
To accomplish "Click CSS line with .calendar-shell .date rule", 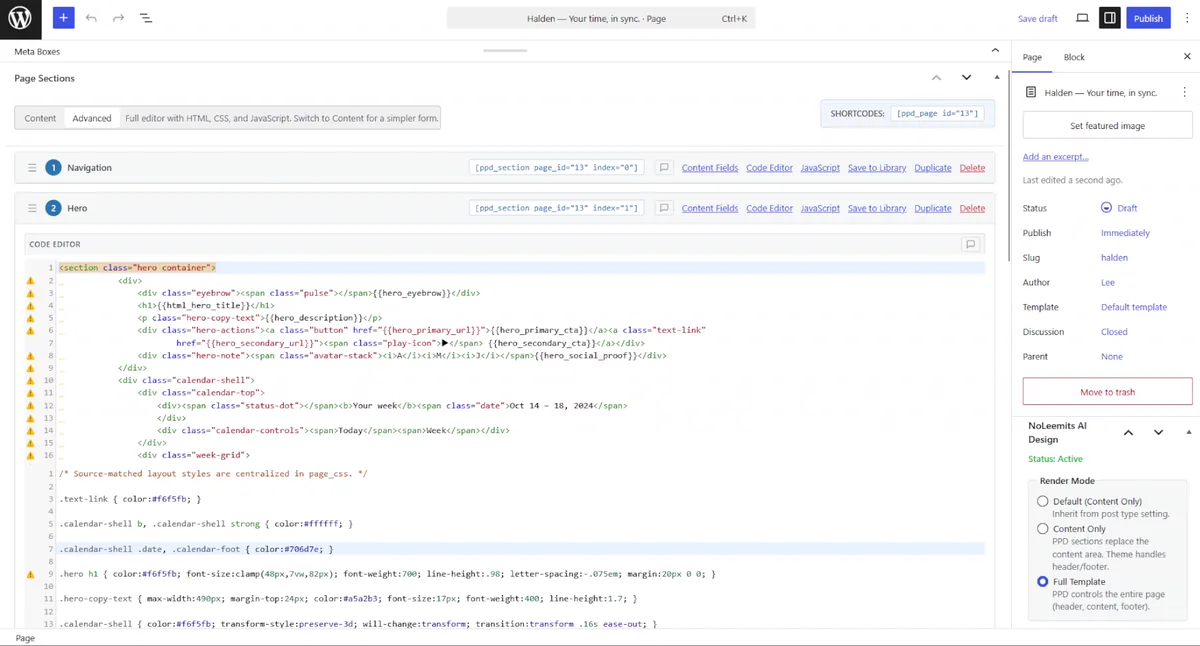I will click(x=520, y=549).
